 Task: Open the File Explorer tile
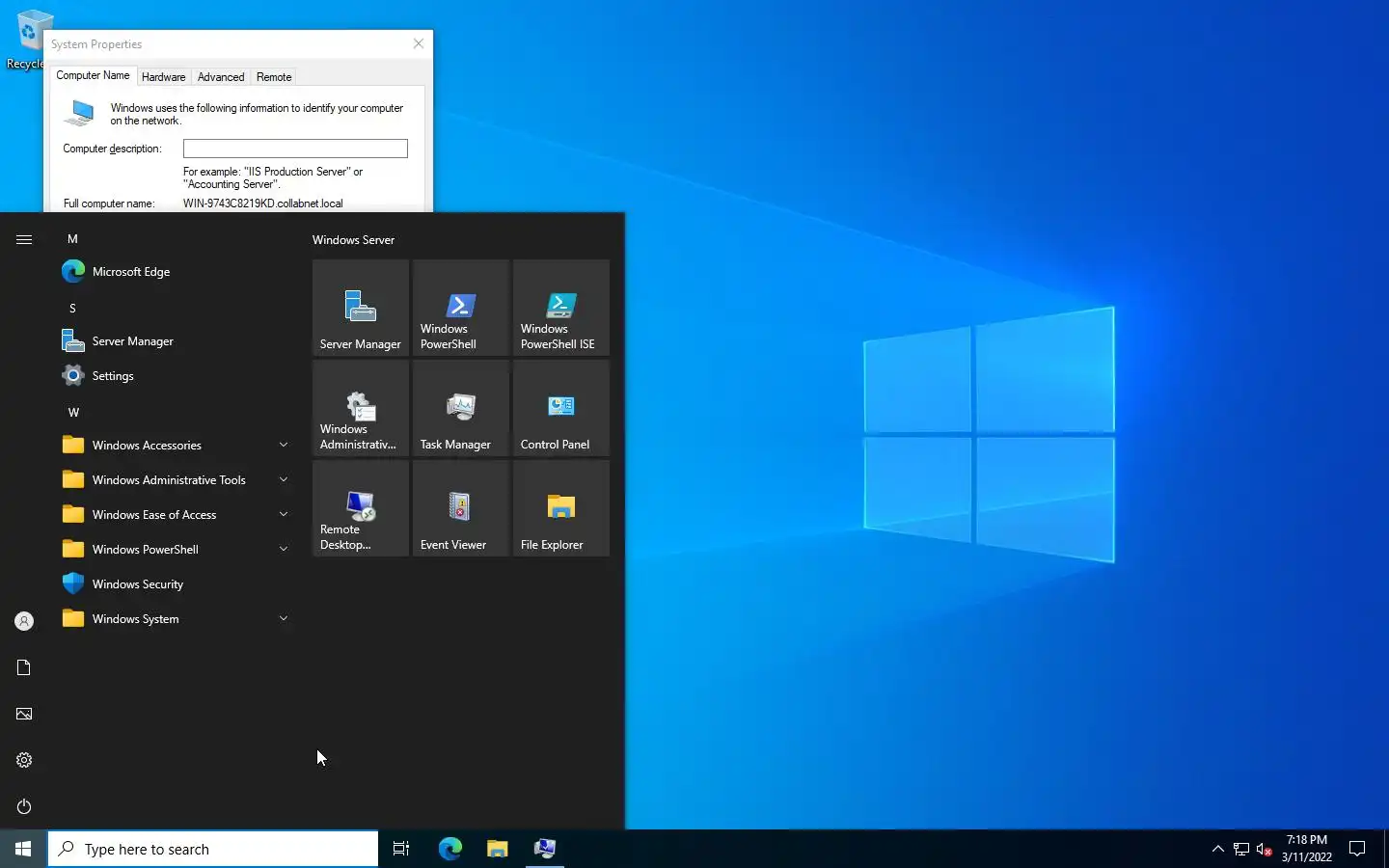(561, 508)
